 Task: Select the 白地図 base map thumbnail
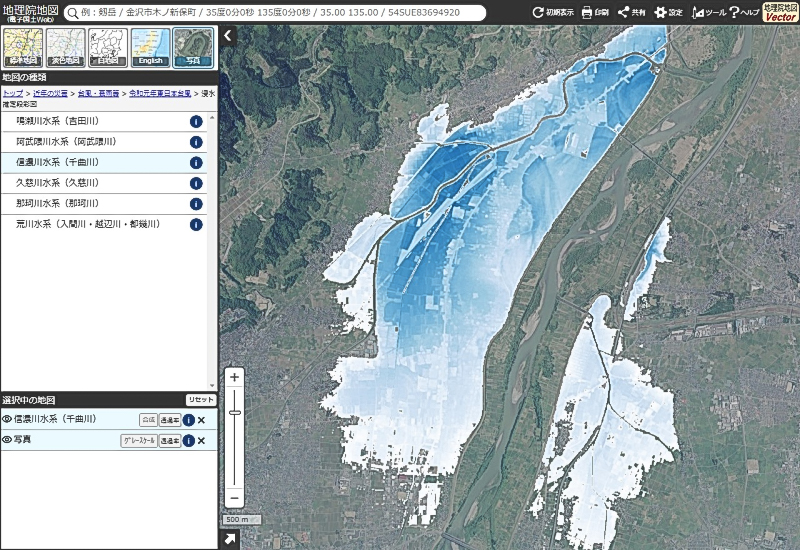pos(108,48)
